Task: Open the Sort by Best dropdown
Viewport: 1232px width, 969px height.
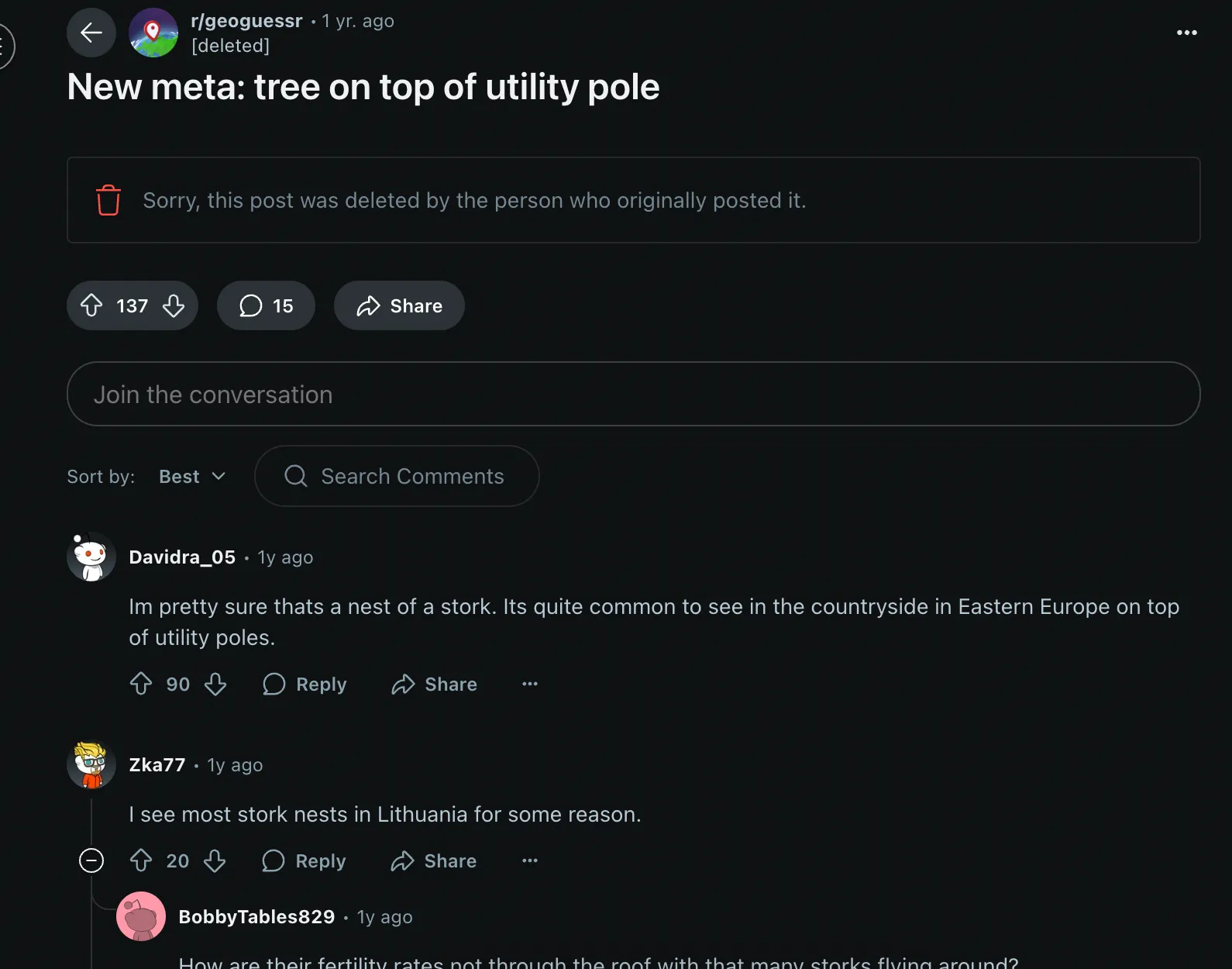Action: [x=191, y=476]
